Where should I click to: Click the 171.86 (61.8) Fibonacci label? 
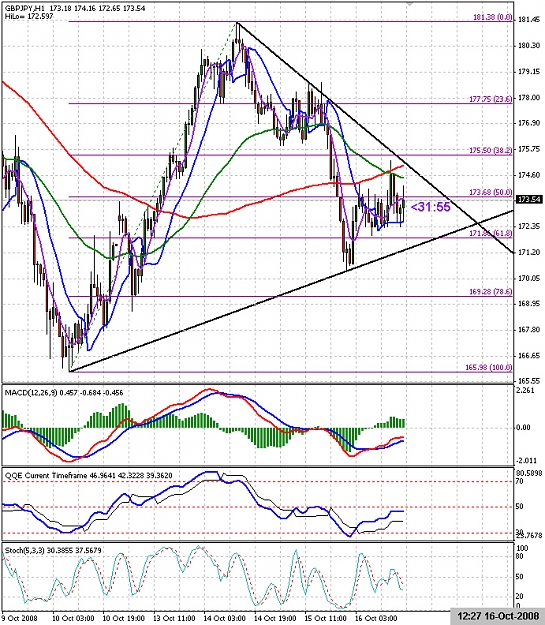[x=490, y=233]
